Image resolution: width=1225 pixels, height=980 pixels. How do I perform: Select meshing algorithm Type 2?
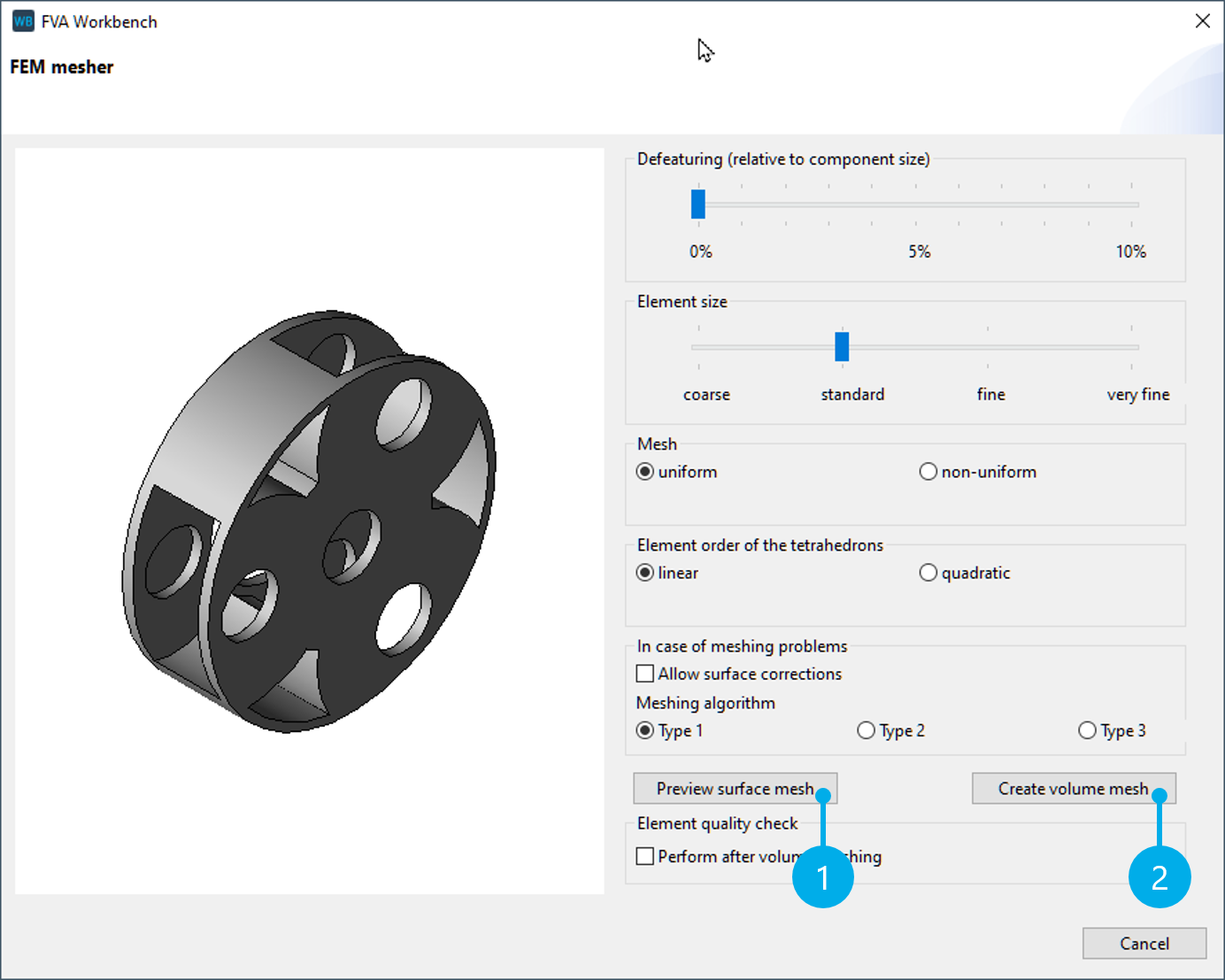867,730
